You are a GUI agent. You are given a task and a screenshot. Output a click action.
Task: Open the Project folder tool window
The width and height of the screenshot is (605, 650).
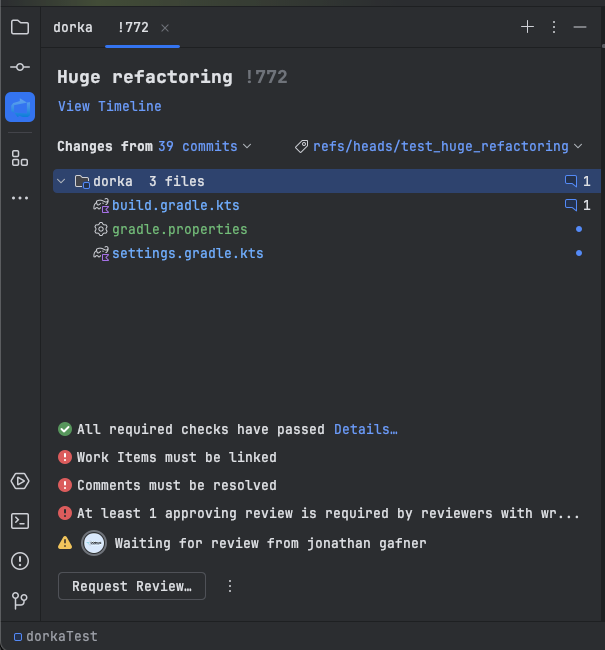click(x=20, y=27)
